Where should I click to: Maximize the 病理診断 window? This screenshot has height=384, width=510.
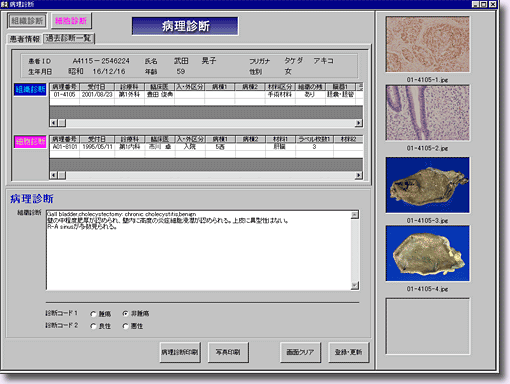pos(484,4)
